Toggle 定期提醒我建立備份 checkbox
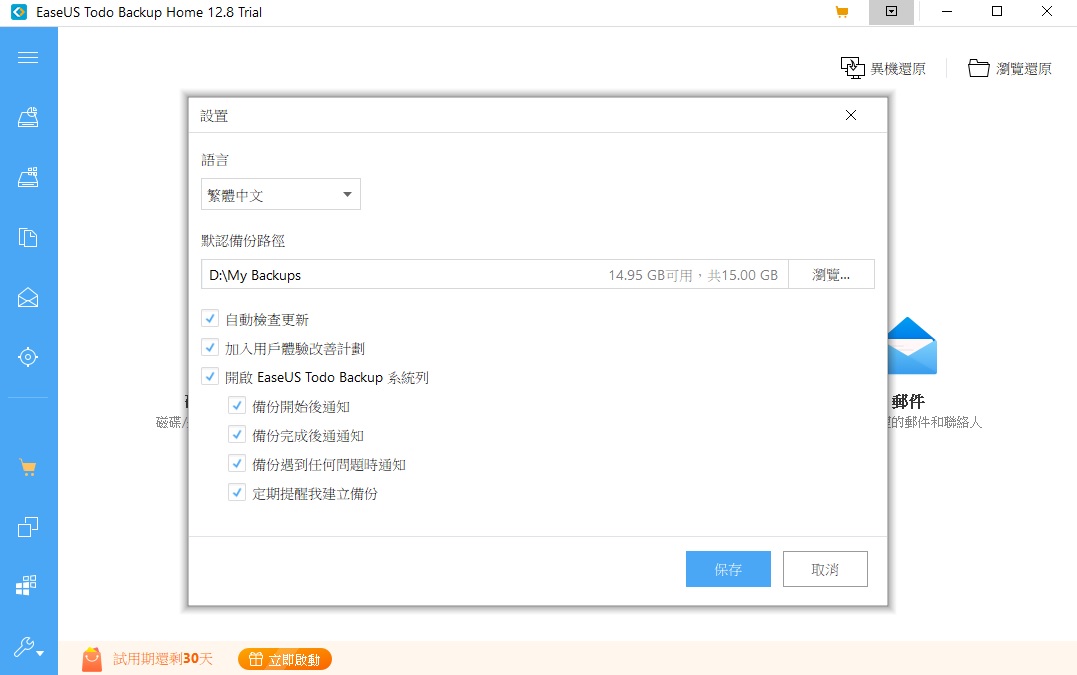1077x675 pixels. (x=237, y=492)
